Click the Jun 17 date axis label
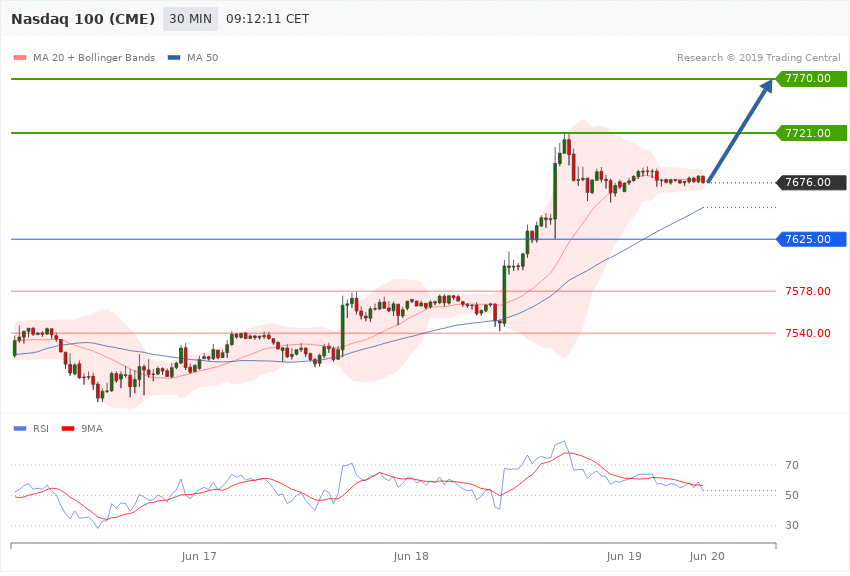 [198, 556]
